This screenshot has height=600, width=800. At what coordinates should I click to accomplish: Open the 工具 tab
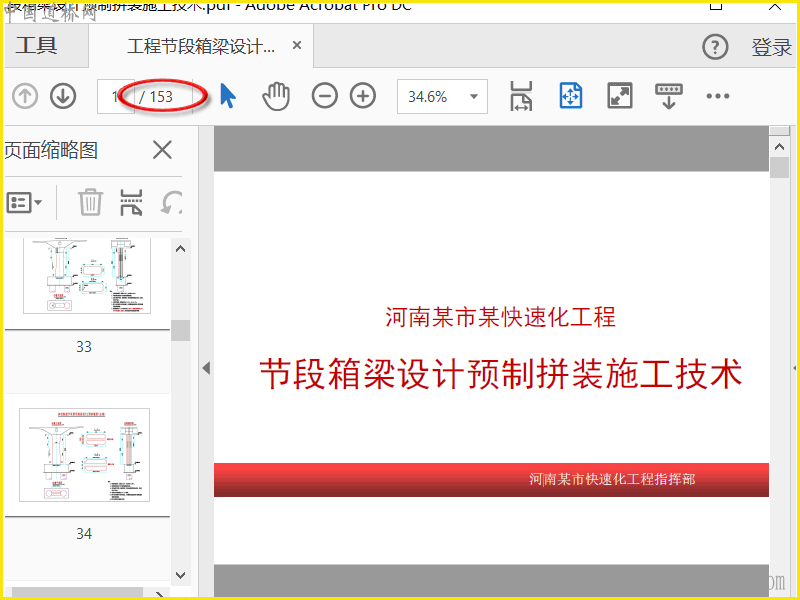(x=36, y=46)
